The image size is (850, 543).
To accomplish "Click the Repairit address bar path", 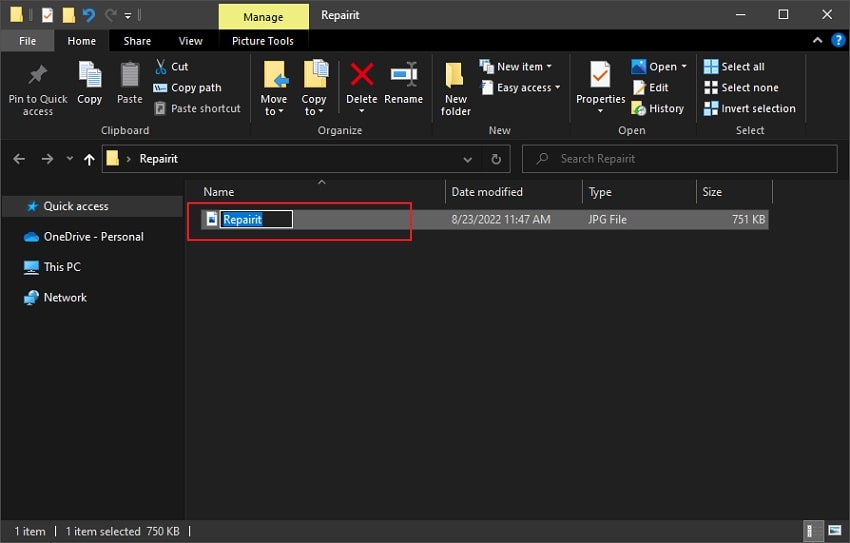I will (158, 159).
